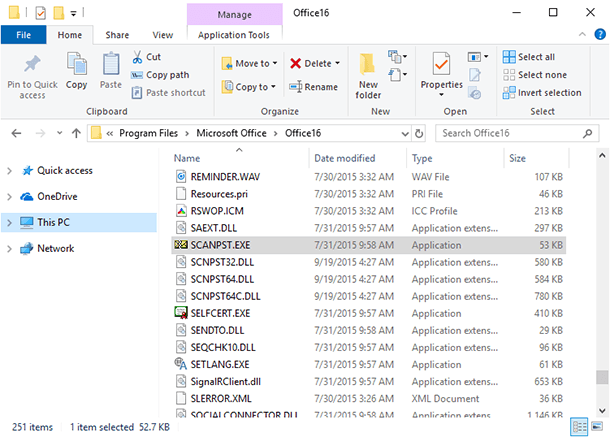This screenshot has height=437, width=610.
Task: Click Invert selection button
Action: point(541,93)
